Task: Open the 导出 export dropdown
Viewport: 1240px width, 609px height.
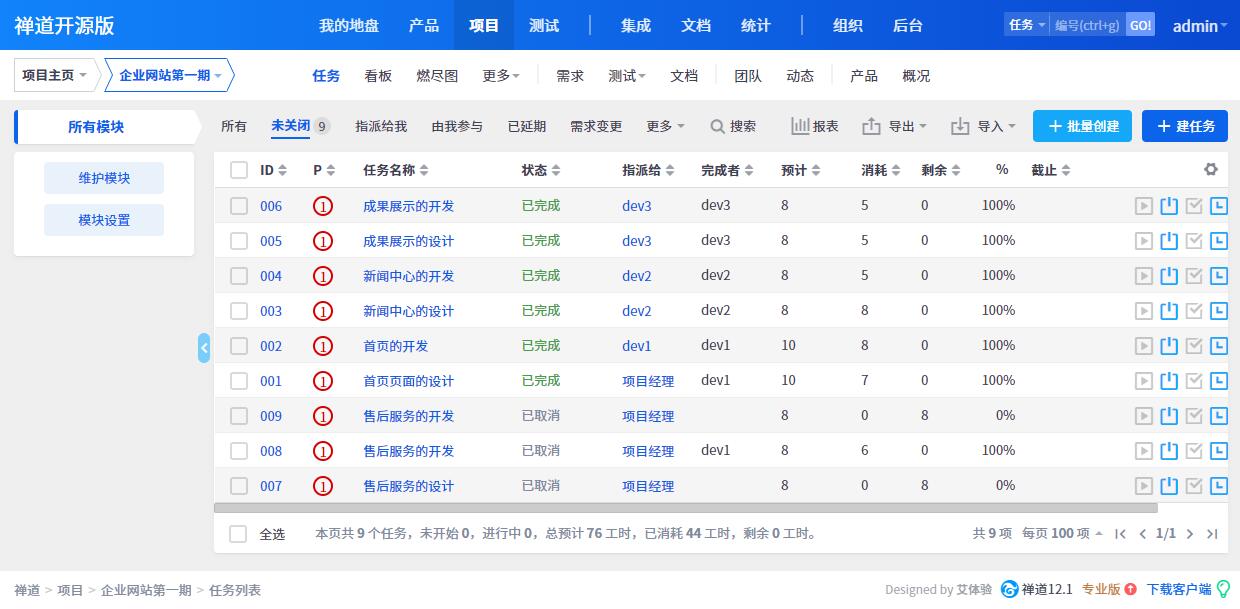Action: click(x=894, y=127)
